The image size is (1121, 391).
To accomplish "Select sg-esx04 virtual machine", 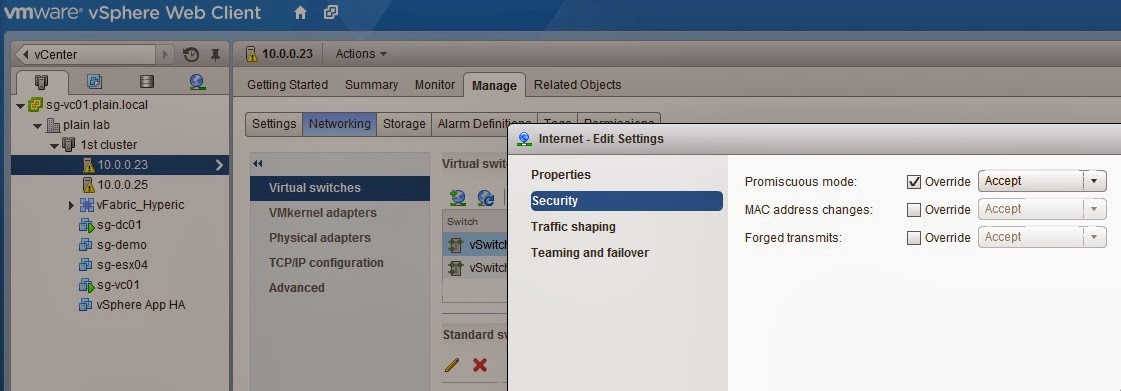I will (122, 265).
